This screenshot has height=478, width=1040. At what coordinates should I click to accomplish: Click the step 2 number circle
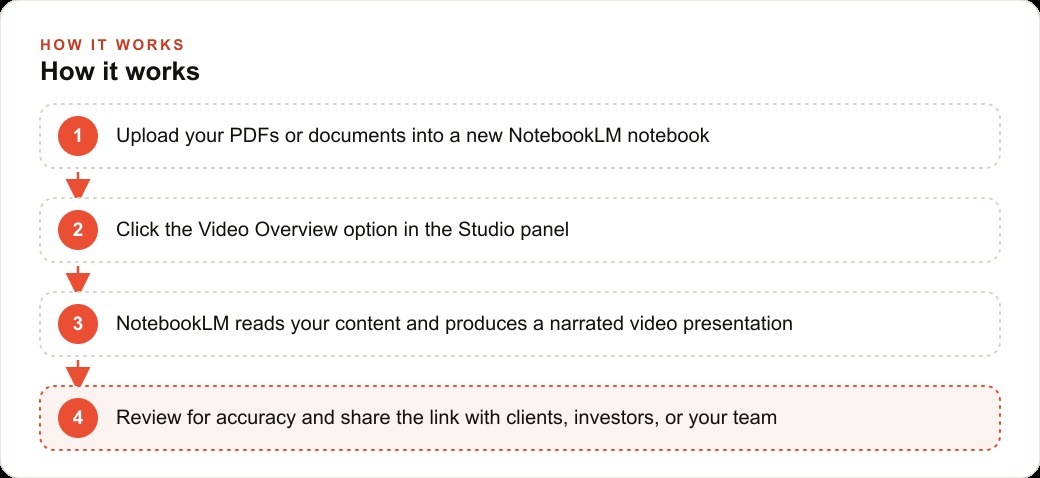[78, 230]
